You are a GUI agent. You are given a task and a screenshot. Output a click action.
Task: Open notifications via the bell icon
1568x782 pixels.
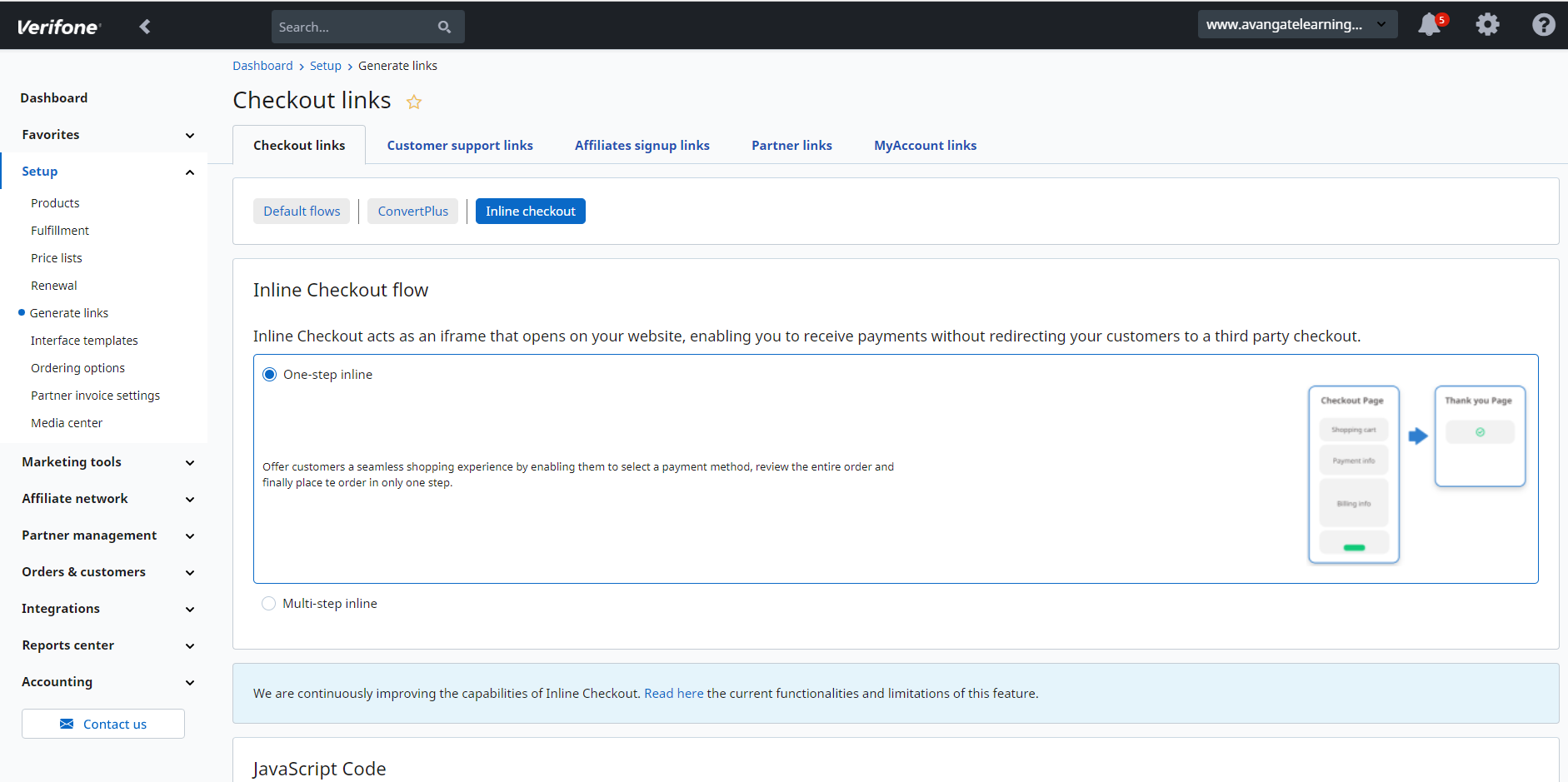(1431, 26)
